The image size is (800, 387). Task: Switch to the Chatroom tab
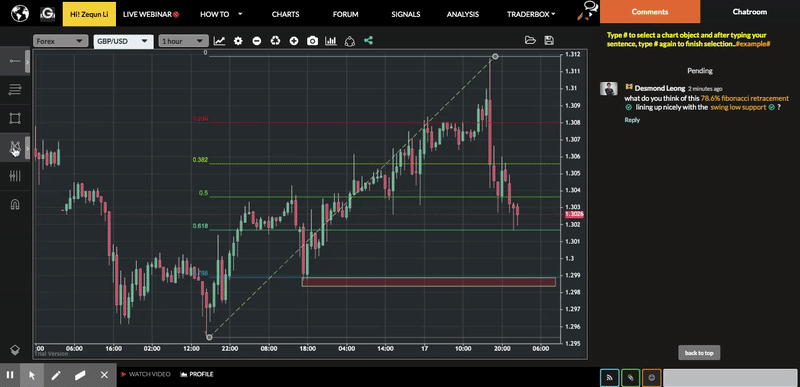(749, 12)
